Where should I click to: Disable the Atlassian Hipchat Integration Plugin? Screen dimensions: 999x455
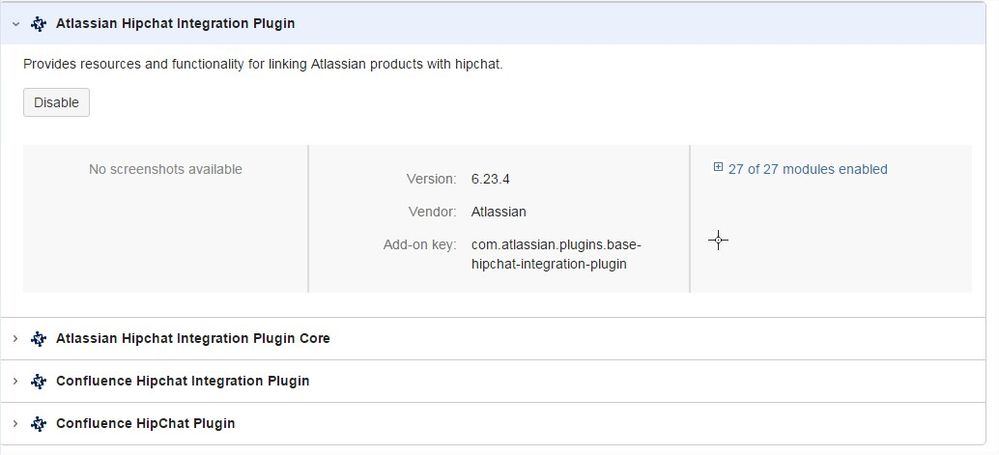coord(56,103)
